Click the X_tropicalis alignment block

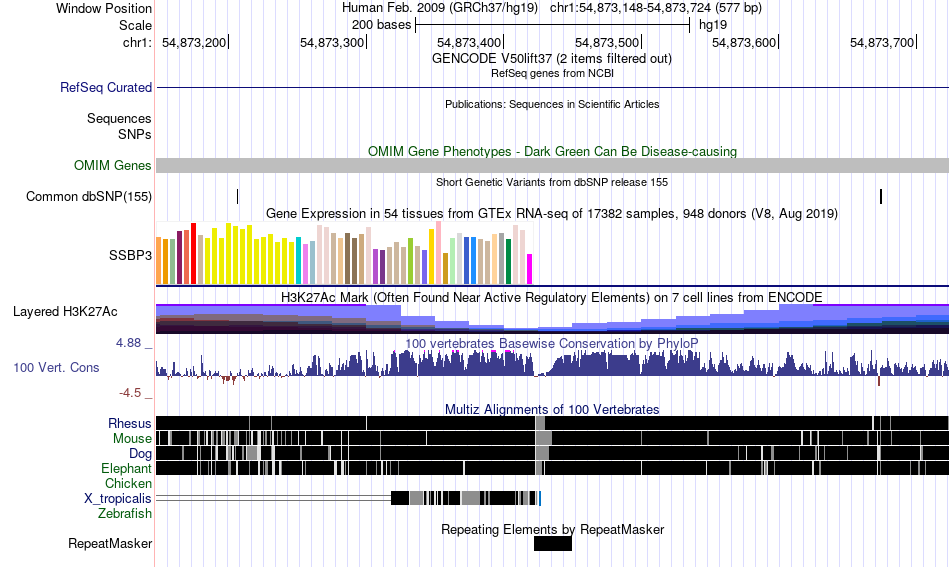[x=465, y=498]
